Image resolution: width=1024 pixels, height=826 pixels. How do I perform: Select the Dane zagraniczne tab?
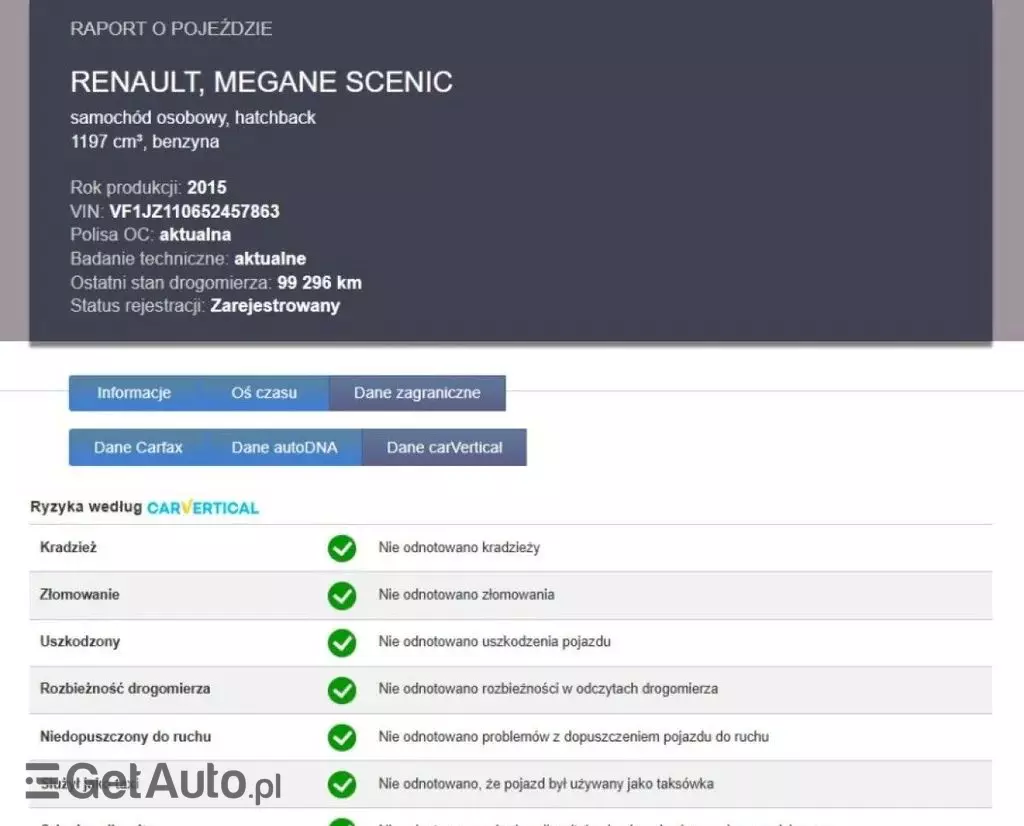click(x=417, y=393)
